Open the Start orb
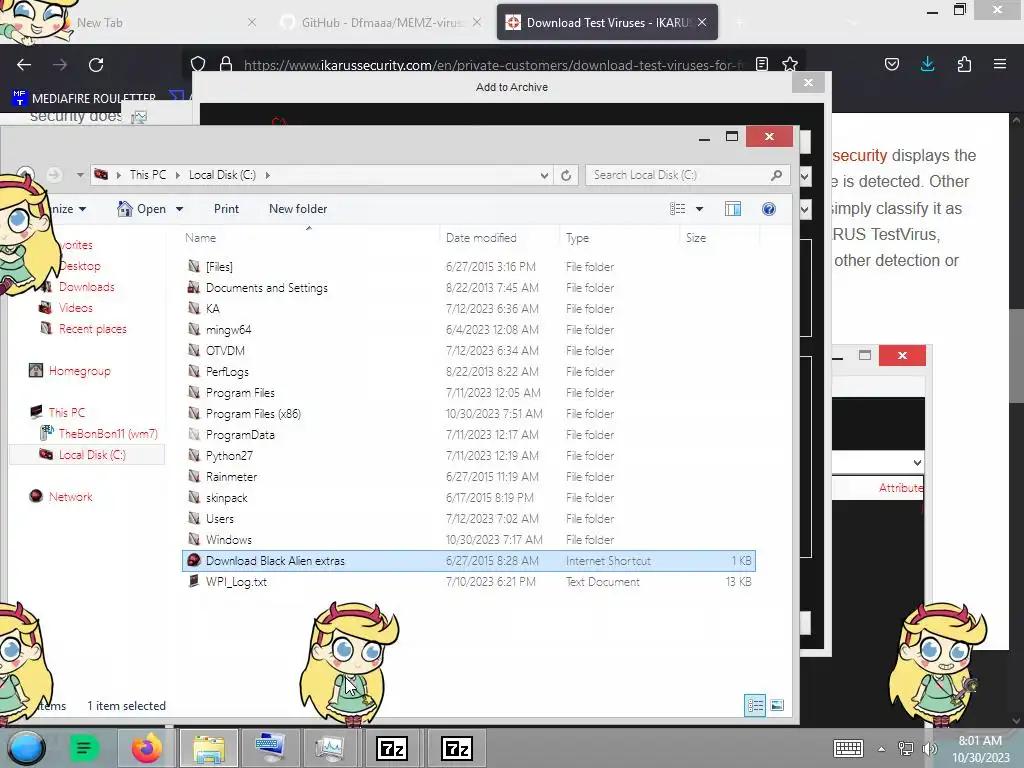 pos(27,748)
